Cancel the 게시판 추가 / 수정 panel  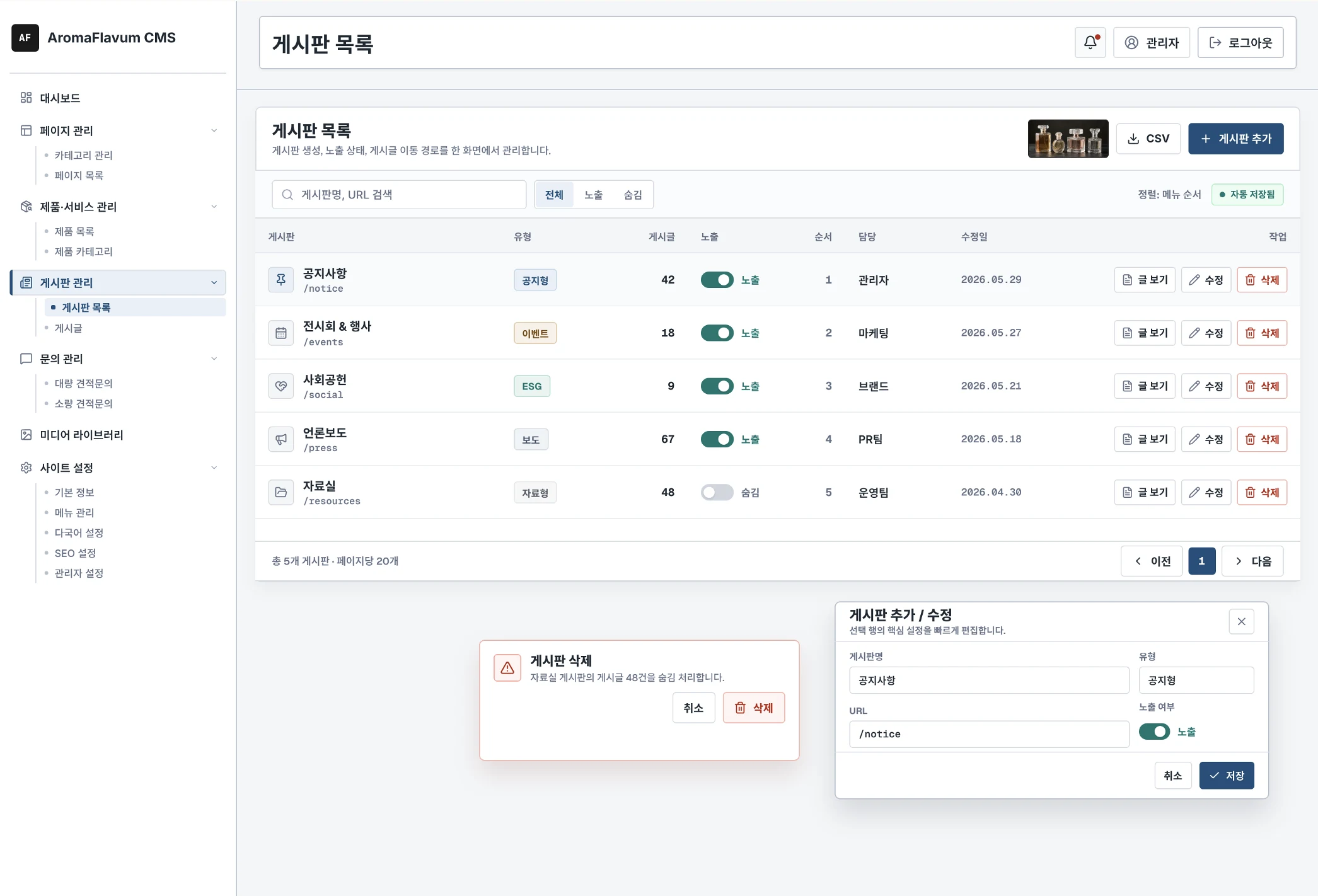pyautogui.click(x=1172, y=776)
